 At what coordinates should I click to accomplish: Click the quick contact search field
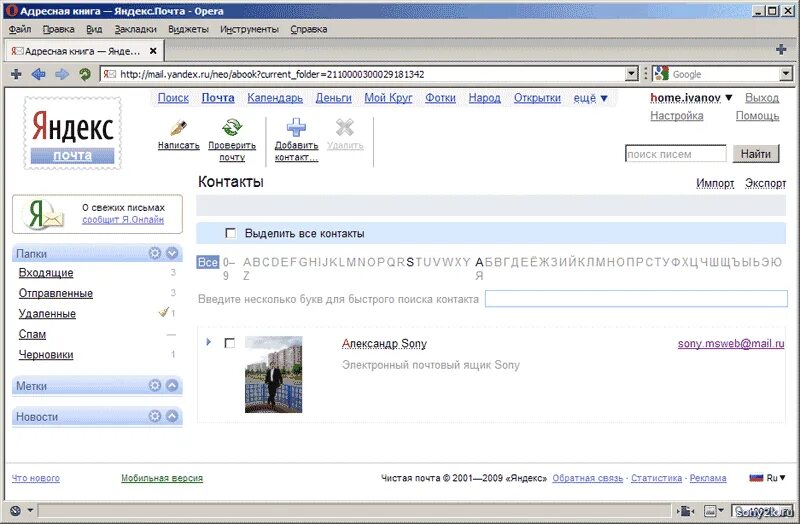coord(636,298)
